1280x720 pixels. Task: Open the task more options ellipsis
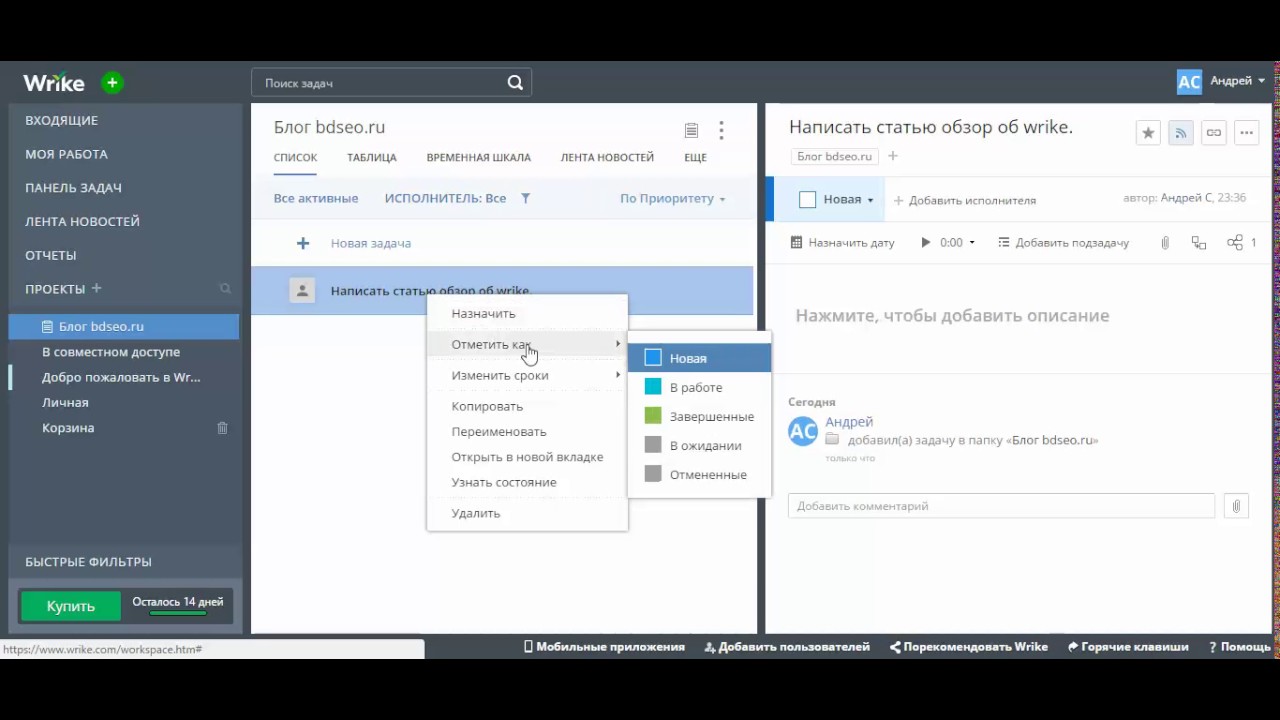pyautogui.click(x=1246, y=132)
